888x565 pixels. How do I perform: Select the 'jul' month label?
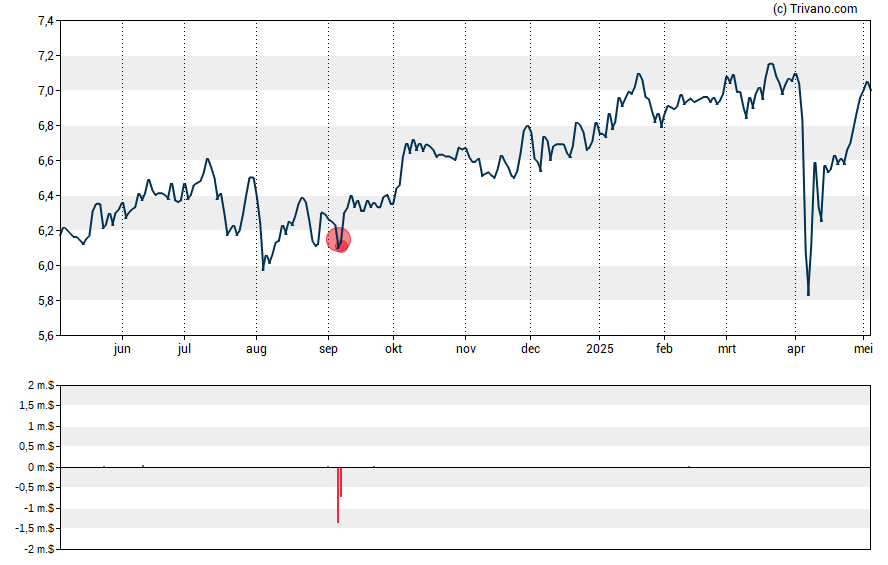184,349
